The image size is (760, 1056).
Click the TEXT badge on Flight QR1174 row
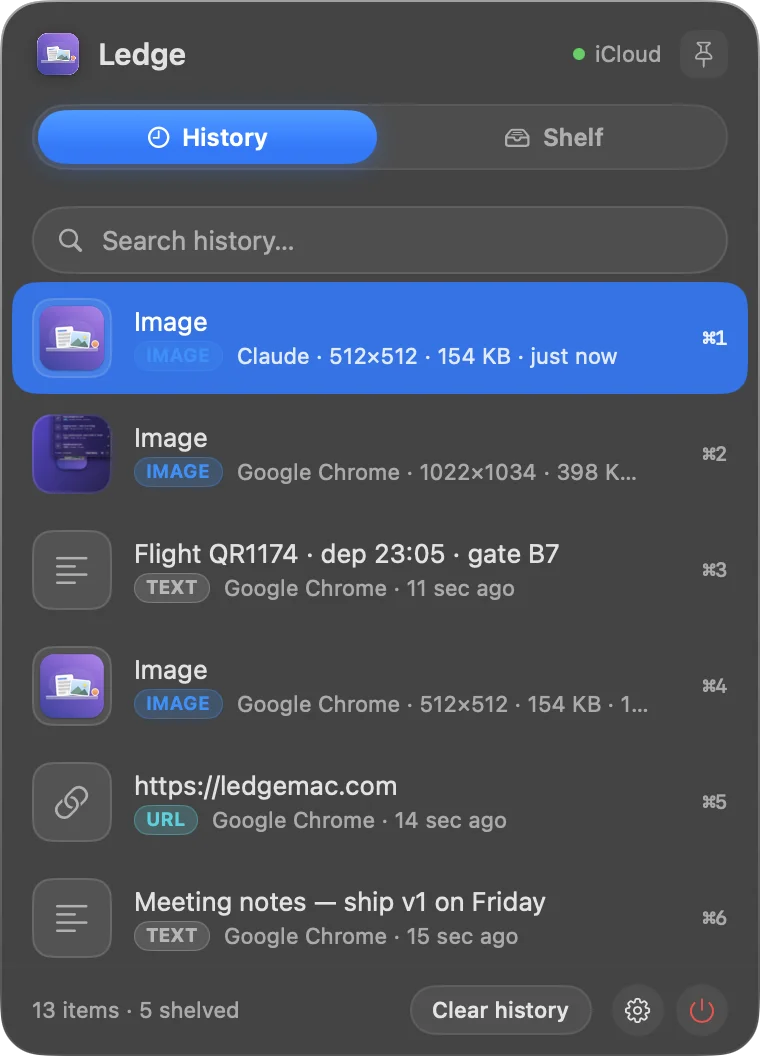click(x=172, y=587)
